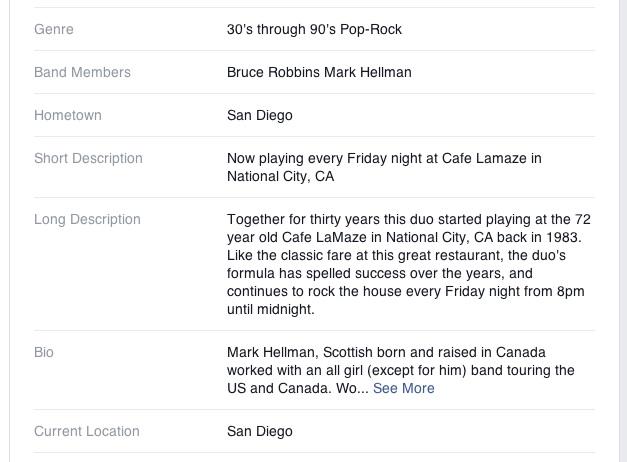Screen dimensions: 627x462
Task: Click the Bio label
Action: [x=44, y=352]
